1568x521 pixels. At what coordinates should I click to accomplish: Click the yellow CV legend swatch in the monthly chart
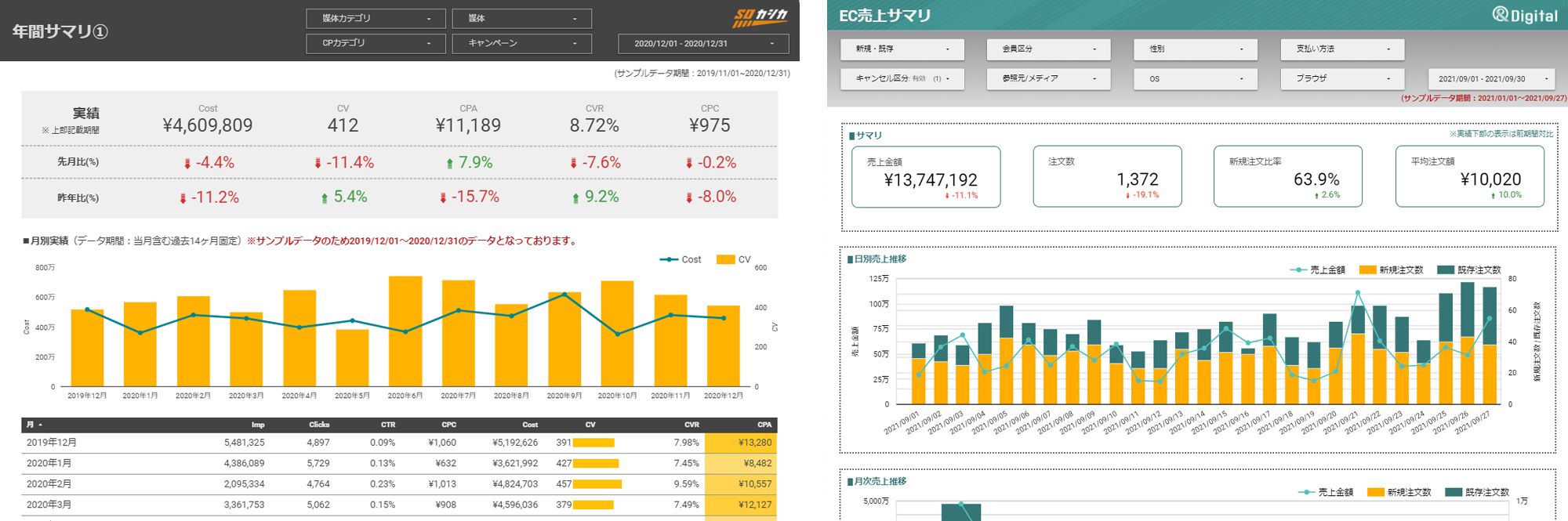coord(725,259)
